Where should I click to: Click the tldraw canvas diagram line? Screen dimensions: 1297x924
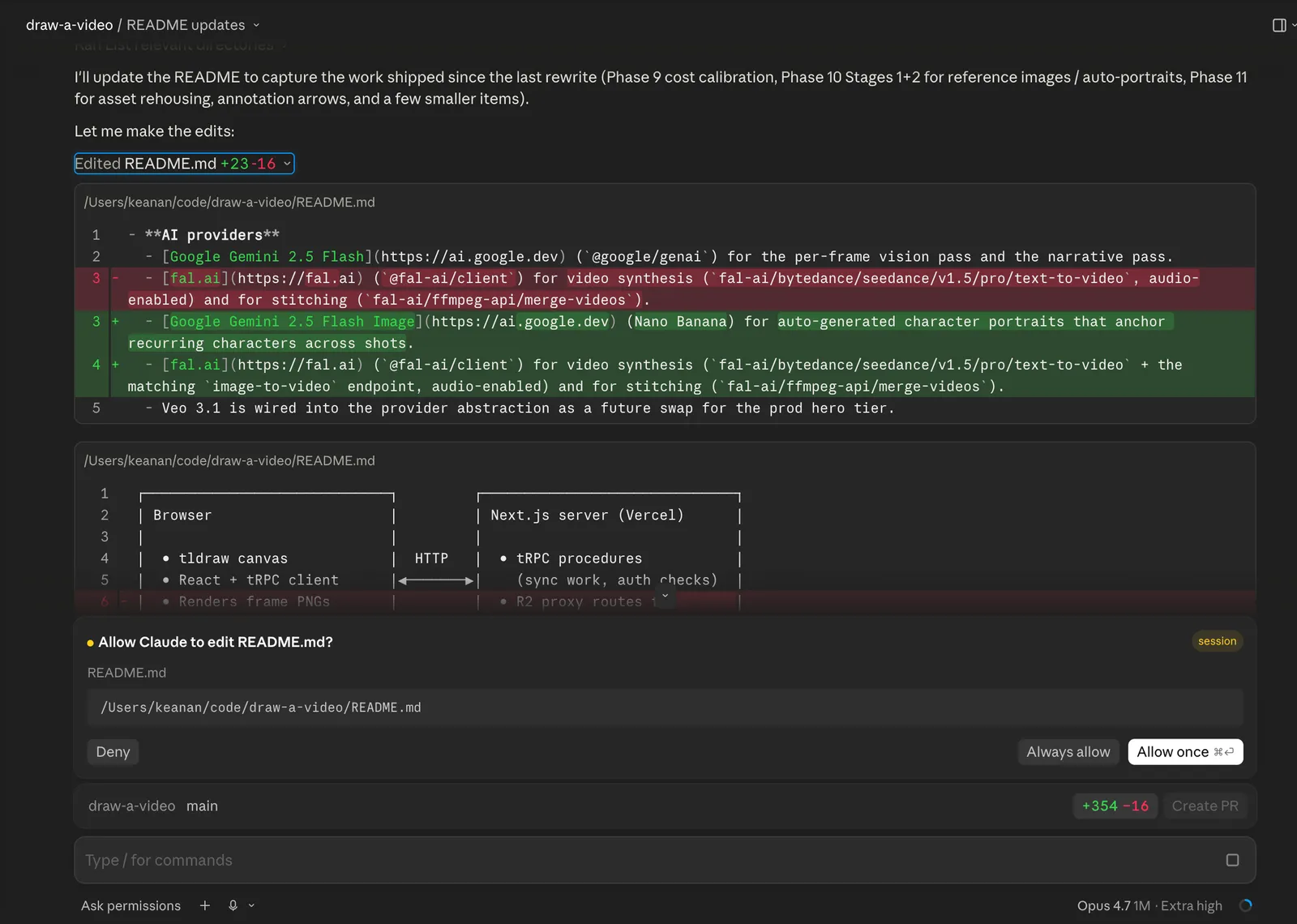point(233,558)
